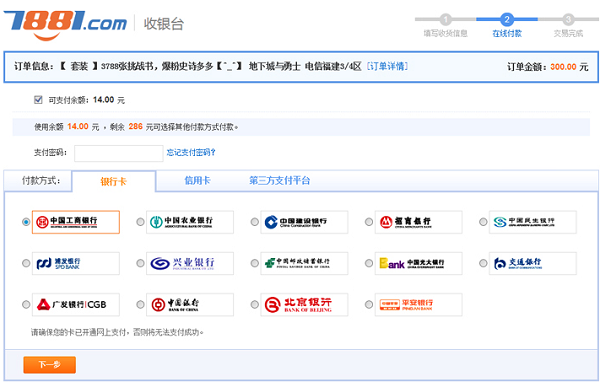The image size is (600, 382).
Task: Select the 浦发银行 radio button
Action: coord(26,263)
